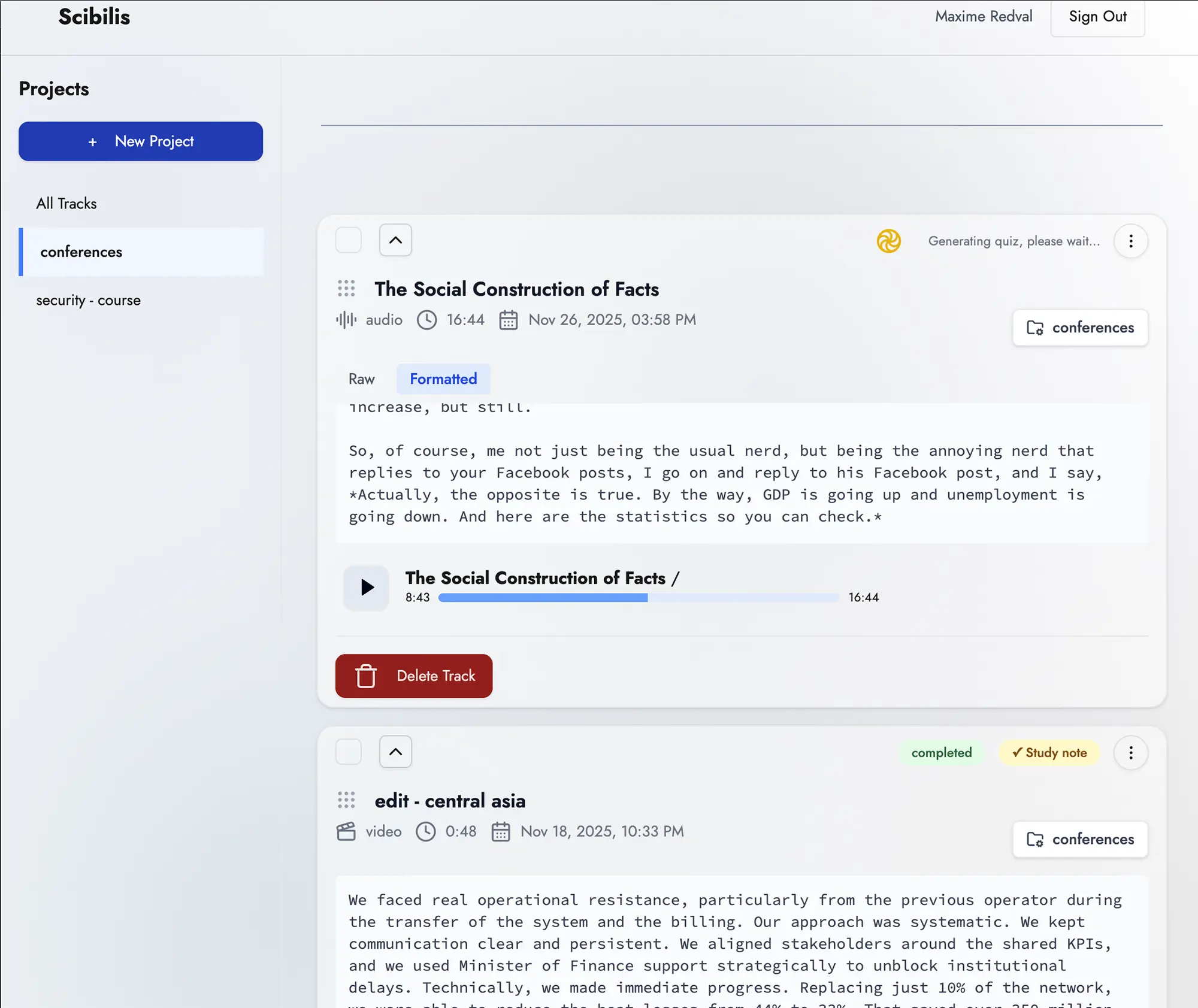Click the video clapperboard icon
The height and width of the screenshot is (1008, 1198).
pos(346,831)
